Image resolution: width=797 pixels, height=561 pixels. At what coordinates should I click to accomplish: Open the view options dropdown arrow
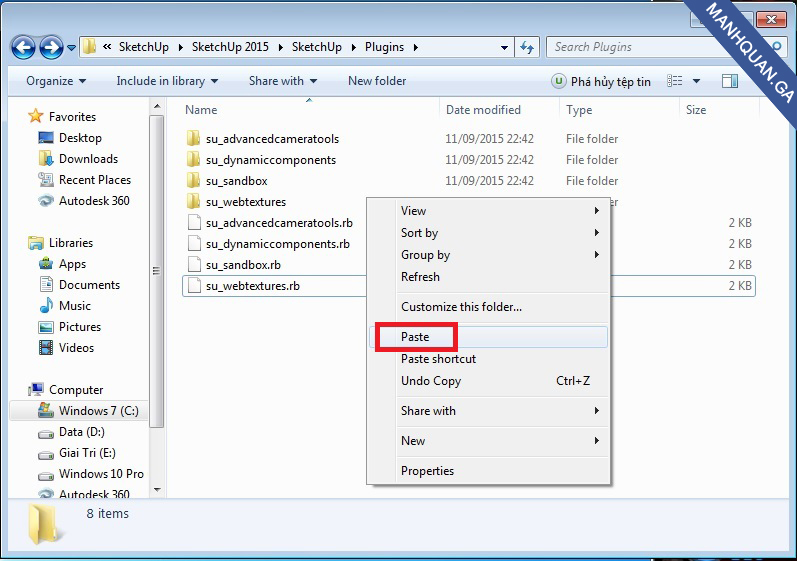696,81
